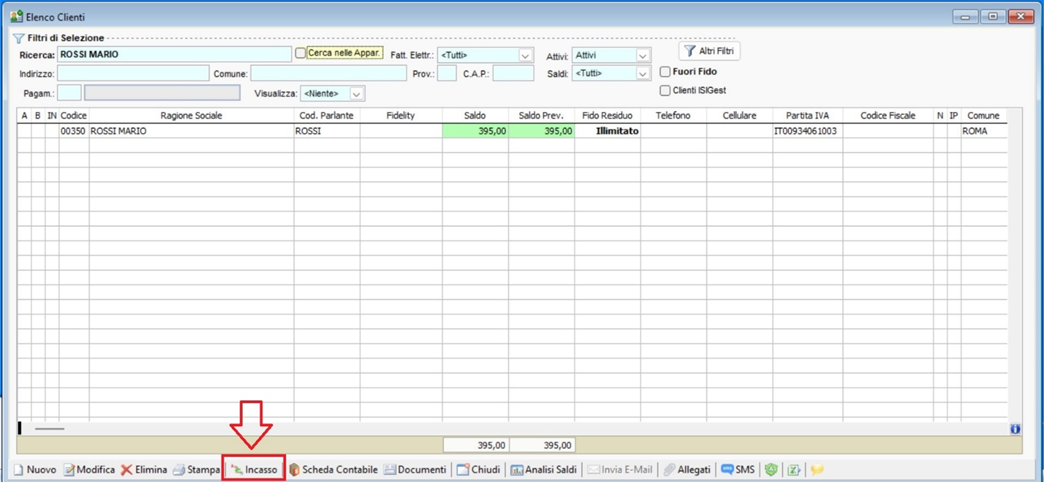Click Elimina to delete the client
This screenshot has width=1044, height=482.
(x=144, y=469)
